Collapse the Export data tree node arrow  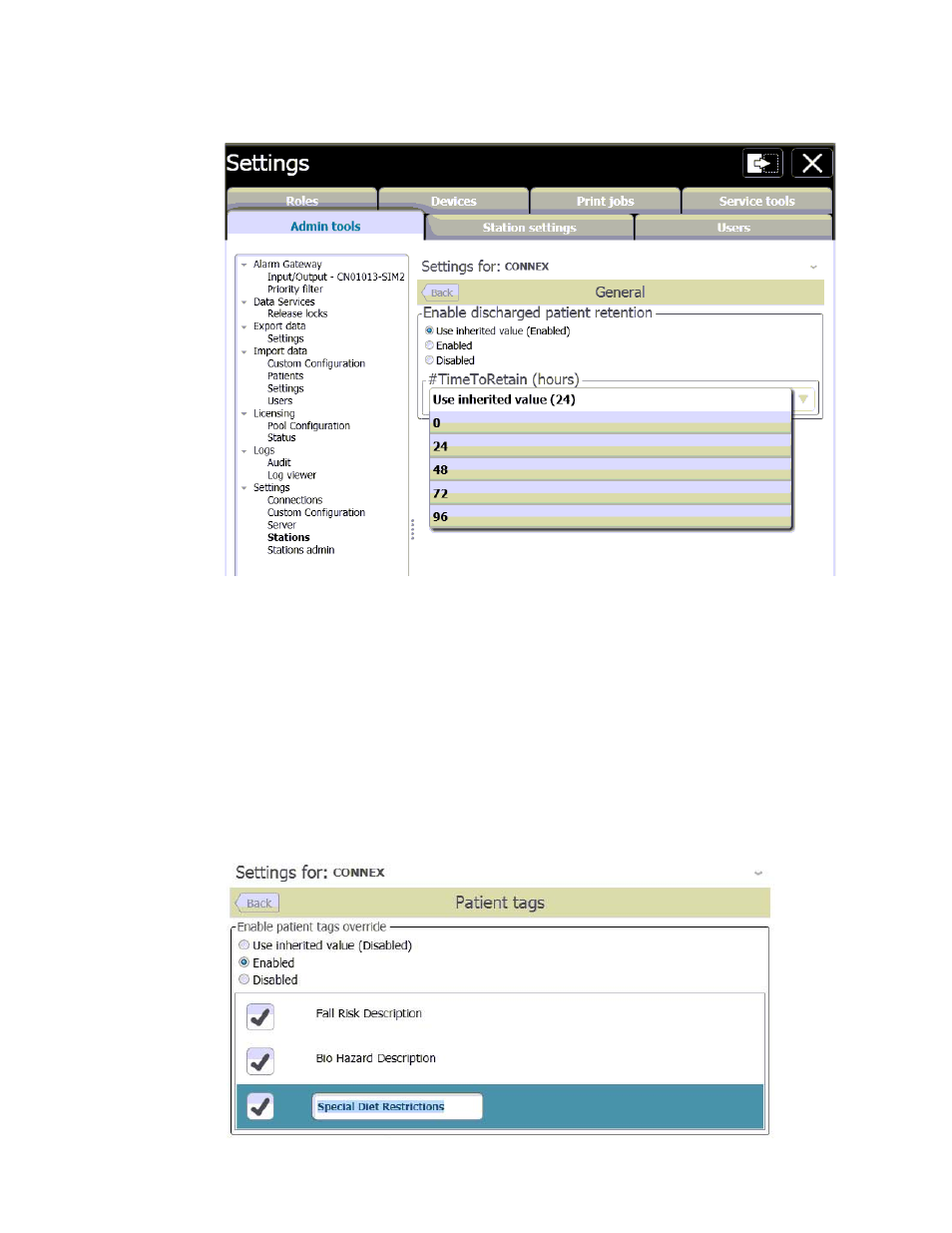243,326
